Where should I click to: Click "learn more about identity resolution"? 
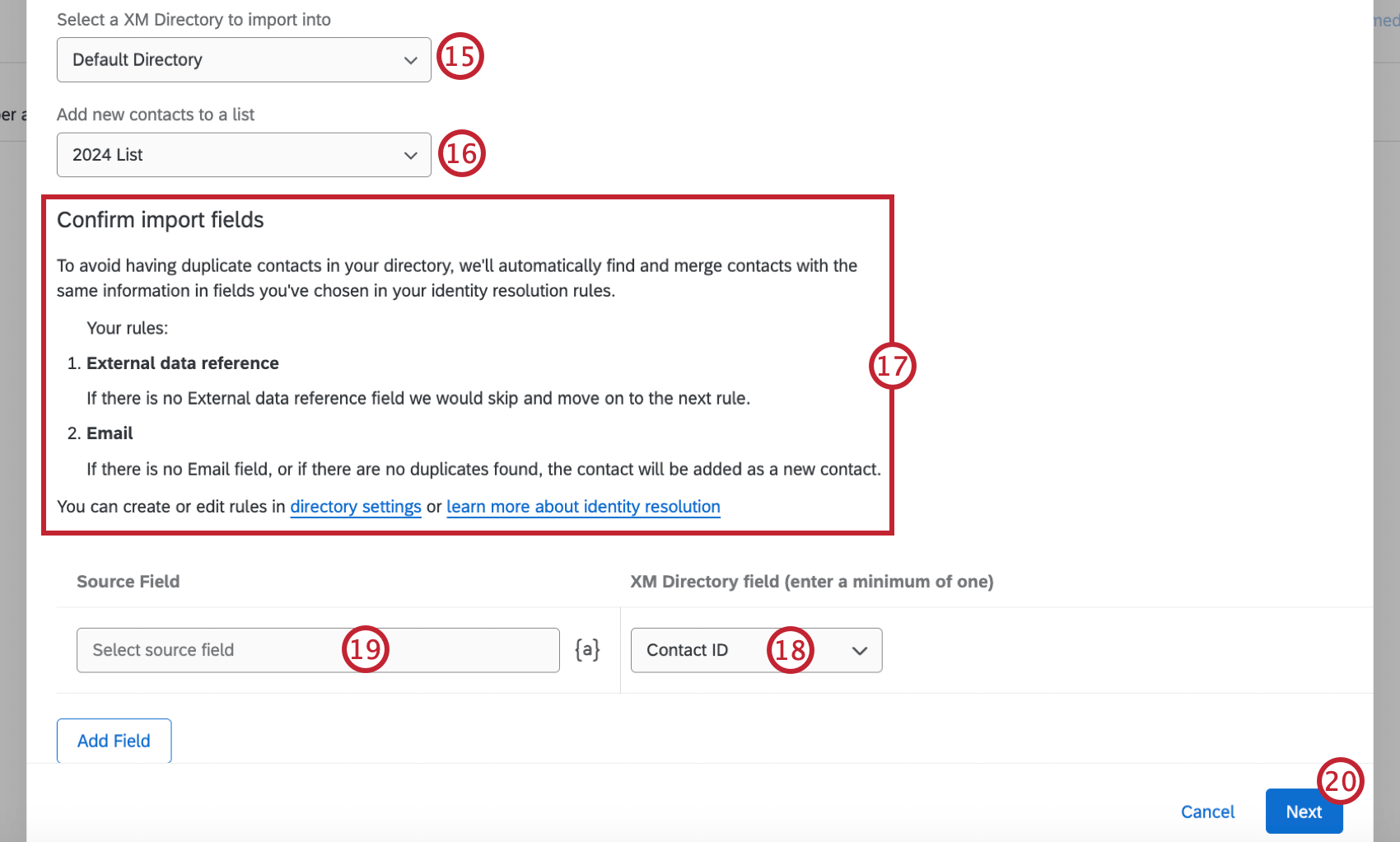(x=583, y=506)
